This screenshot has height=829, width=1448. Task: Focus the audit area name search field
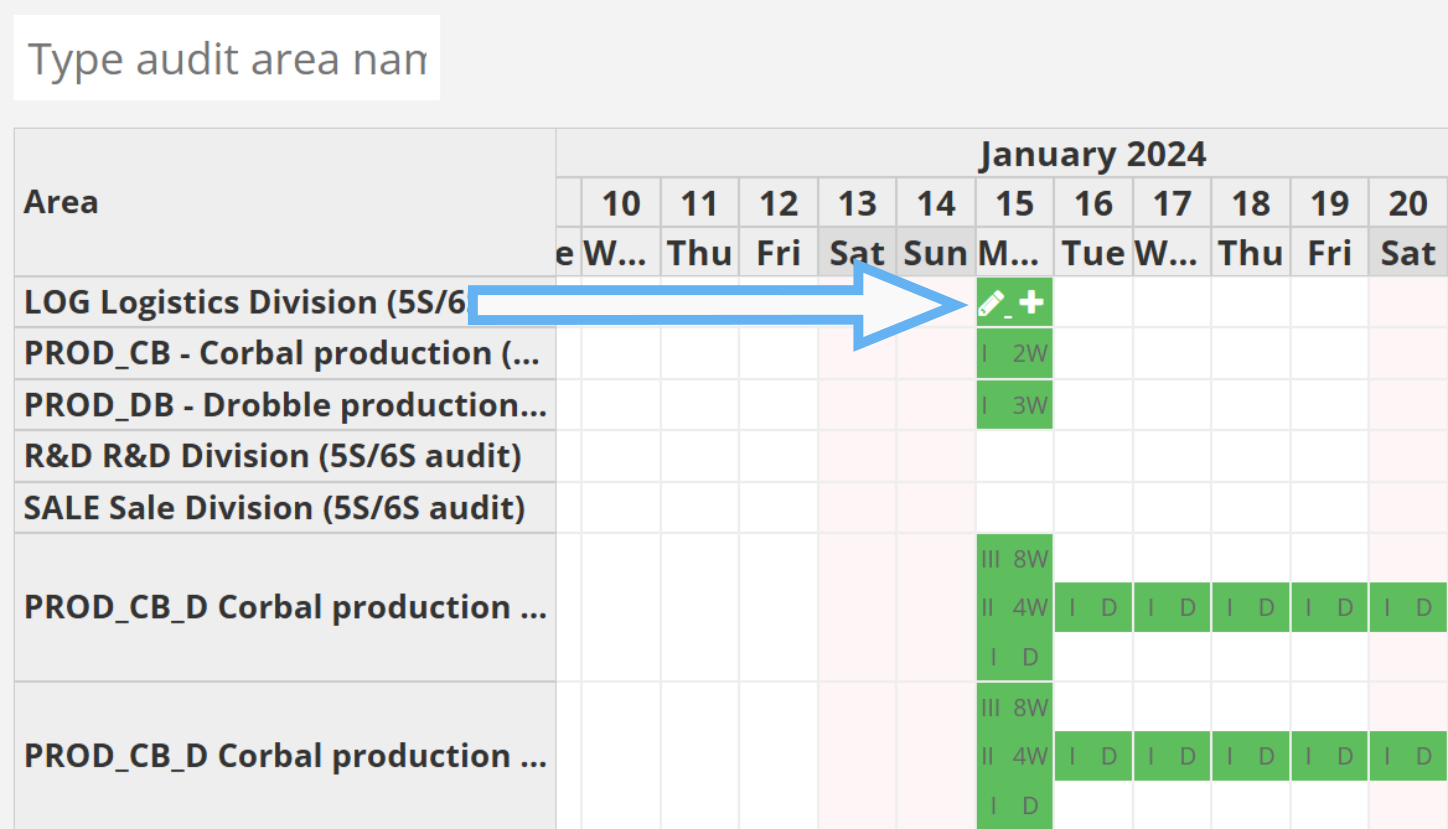click(227, 59)
